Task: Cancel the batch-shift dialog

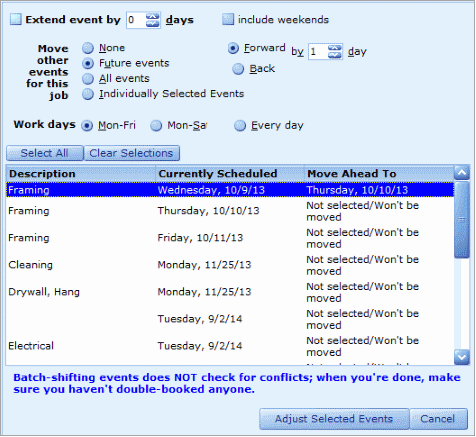Action: click(438, 419)
